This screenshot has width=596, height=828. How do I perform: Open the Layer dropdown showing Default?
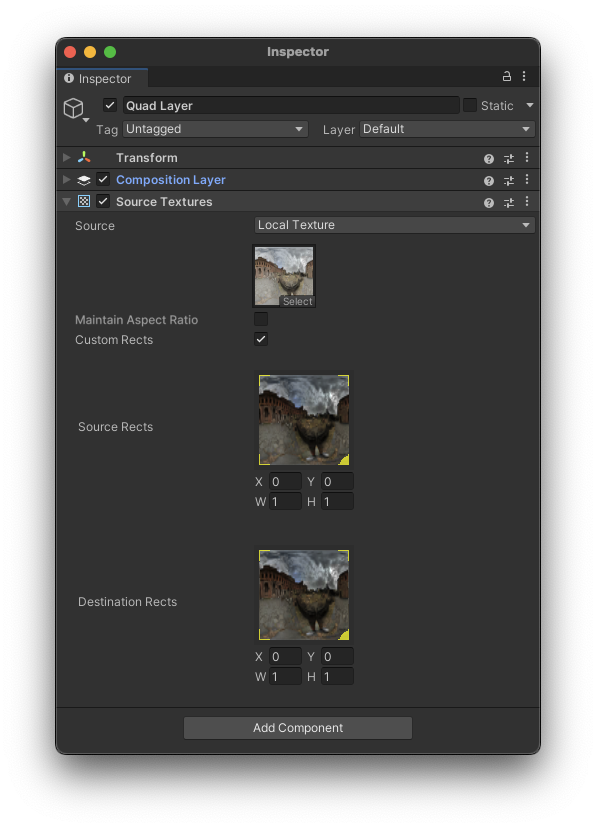[447, 129]
